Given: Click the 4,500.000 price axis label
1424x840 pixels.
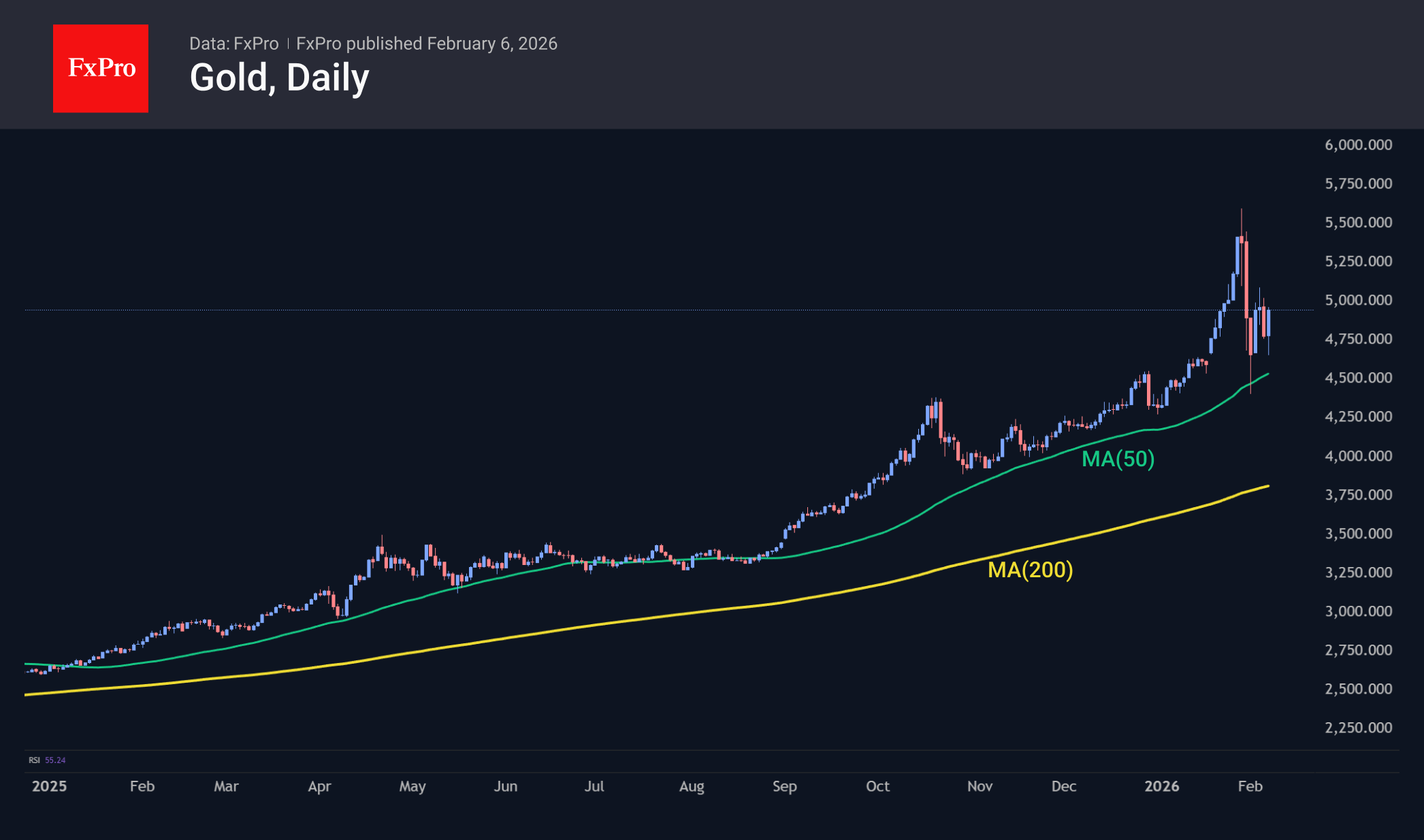Looking at the screenshot, I should [x=1358, y=378].
